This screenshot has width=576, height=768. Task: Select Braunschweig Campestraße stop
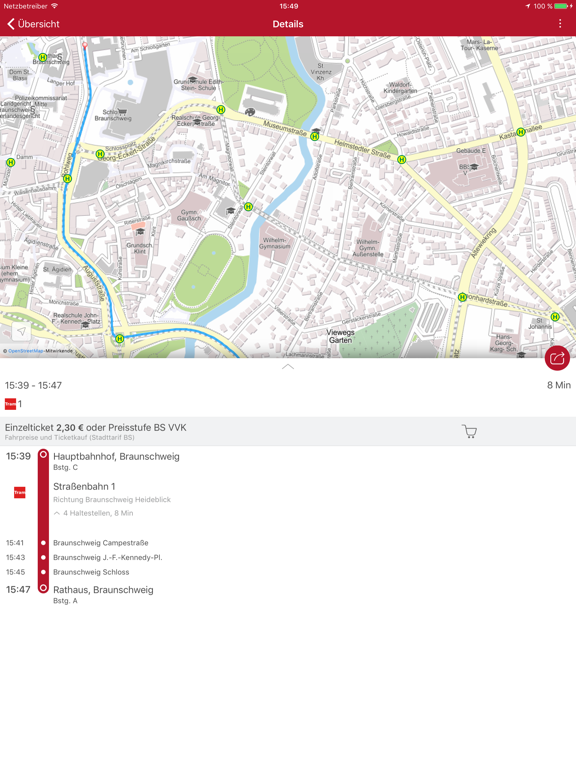(100, 543)
